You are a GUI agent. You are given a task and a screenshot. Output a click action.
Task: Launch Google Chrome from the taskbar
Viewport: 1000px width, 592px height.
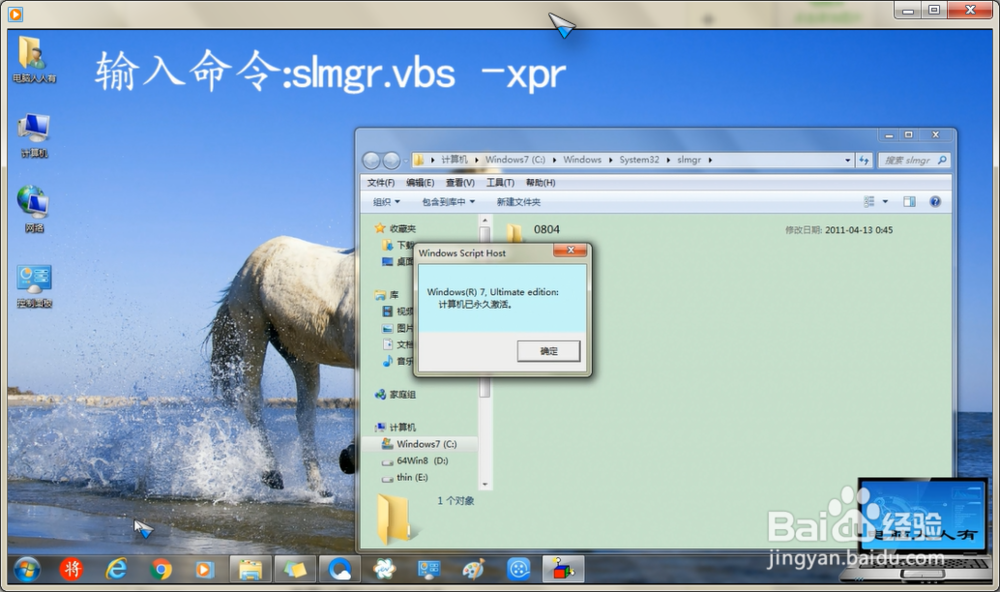point(161,569)
